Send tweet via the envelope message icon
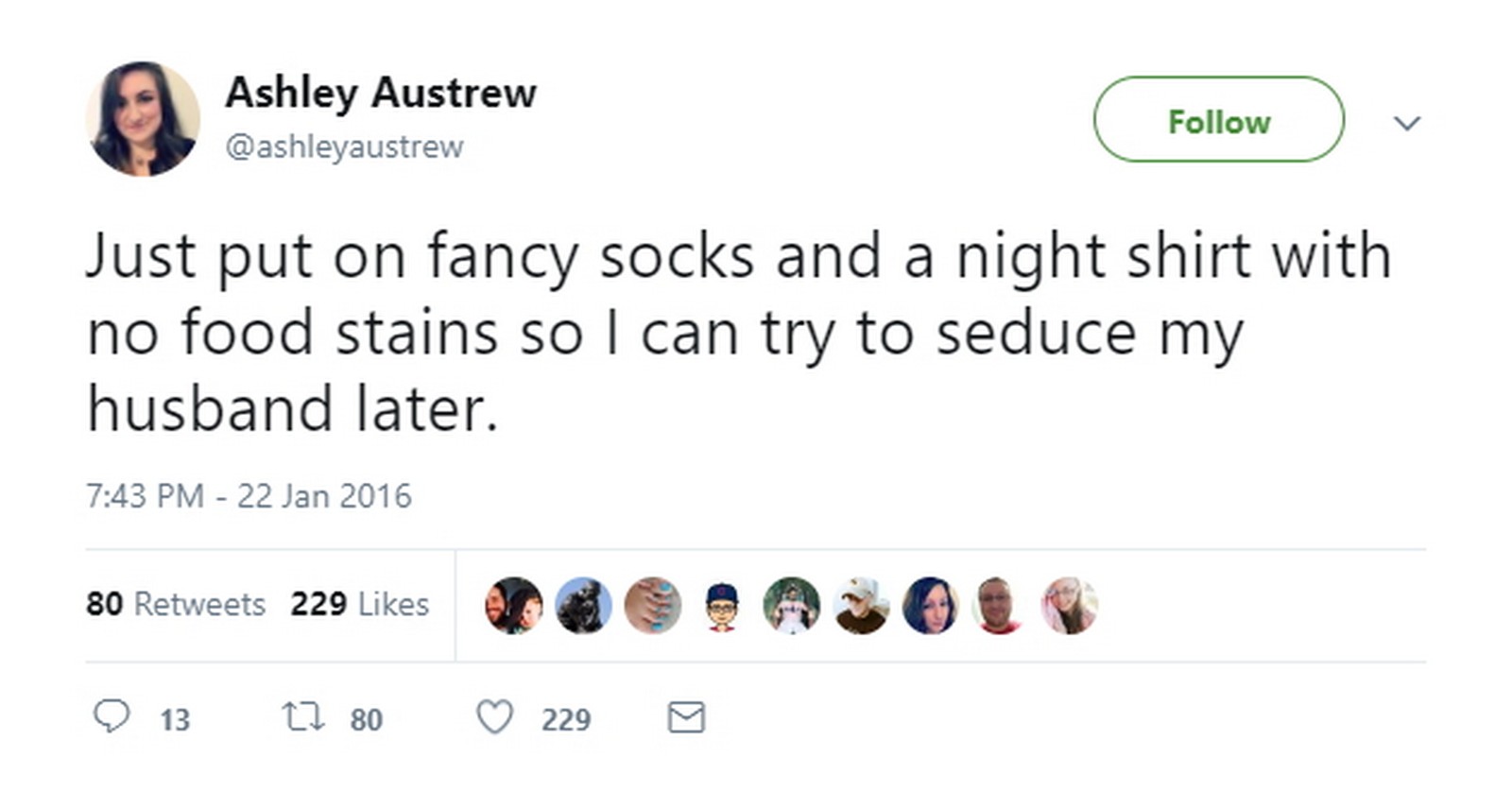 click(686, 717)
